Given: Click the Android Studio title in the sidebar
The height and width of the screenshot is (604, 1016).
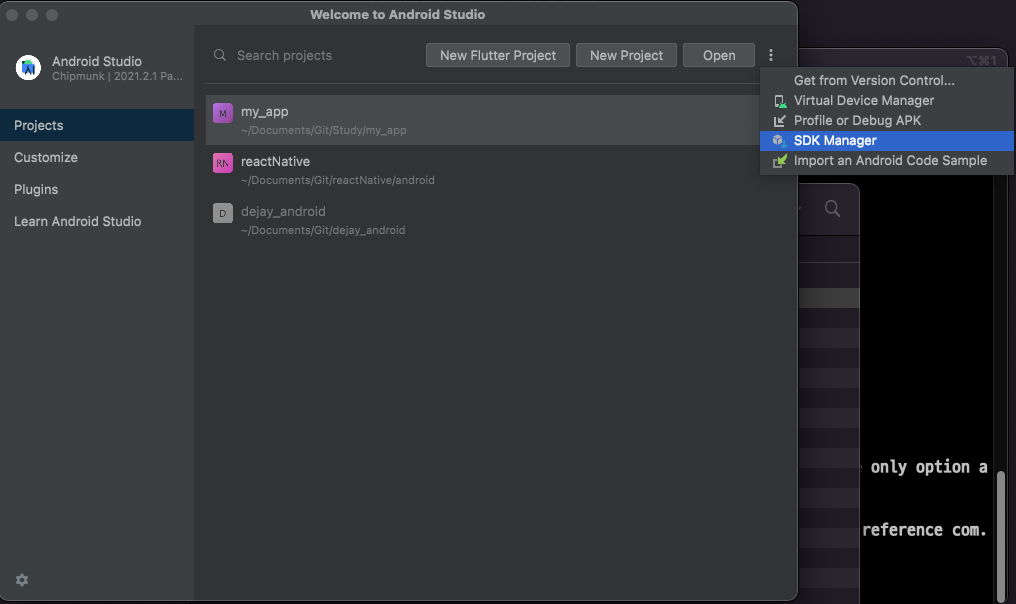Looking at the screenshot, I should tap(97, 61).
